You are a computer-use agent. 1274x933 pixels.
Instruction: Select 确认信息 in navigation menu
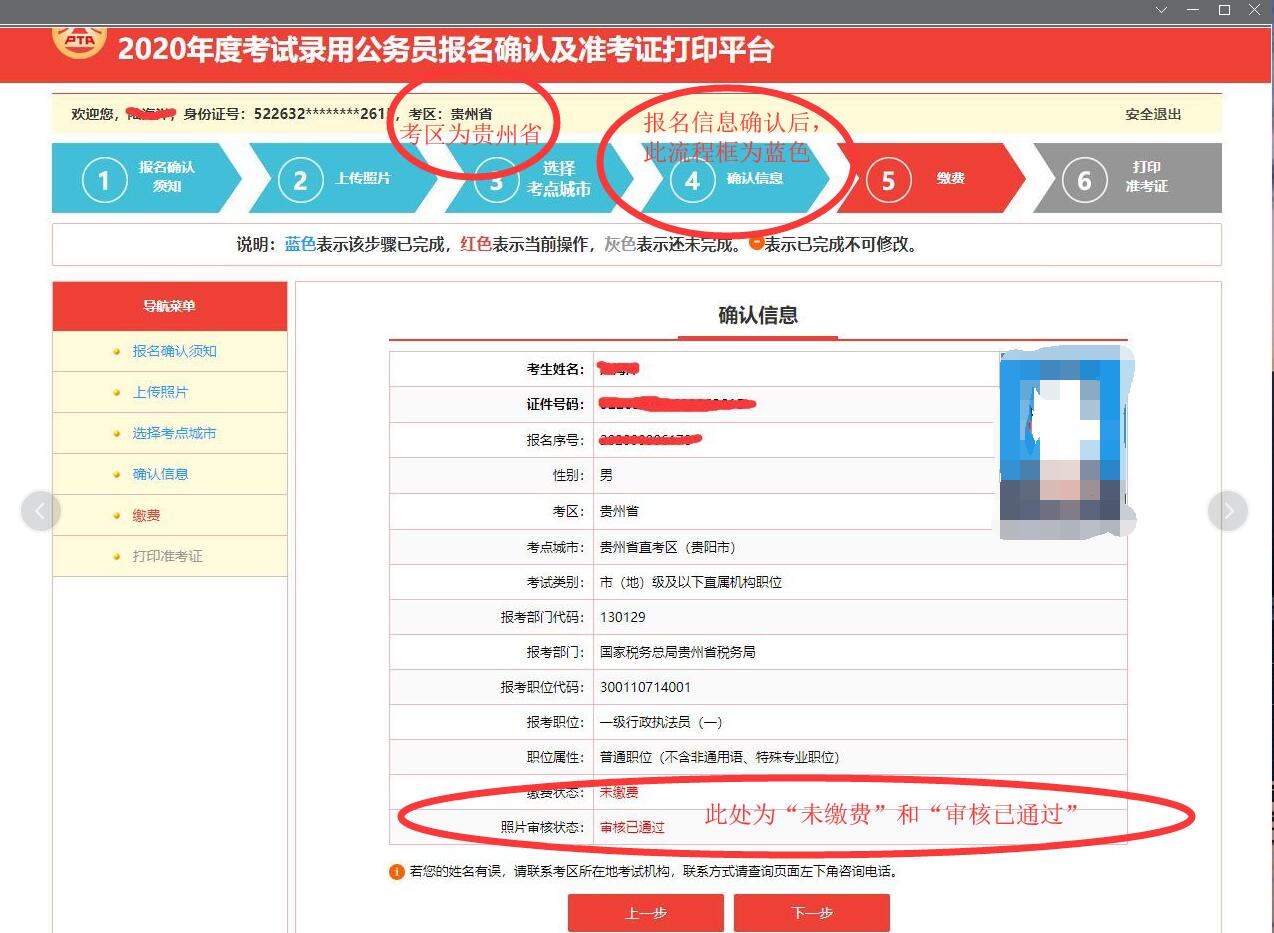[160, 474]
